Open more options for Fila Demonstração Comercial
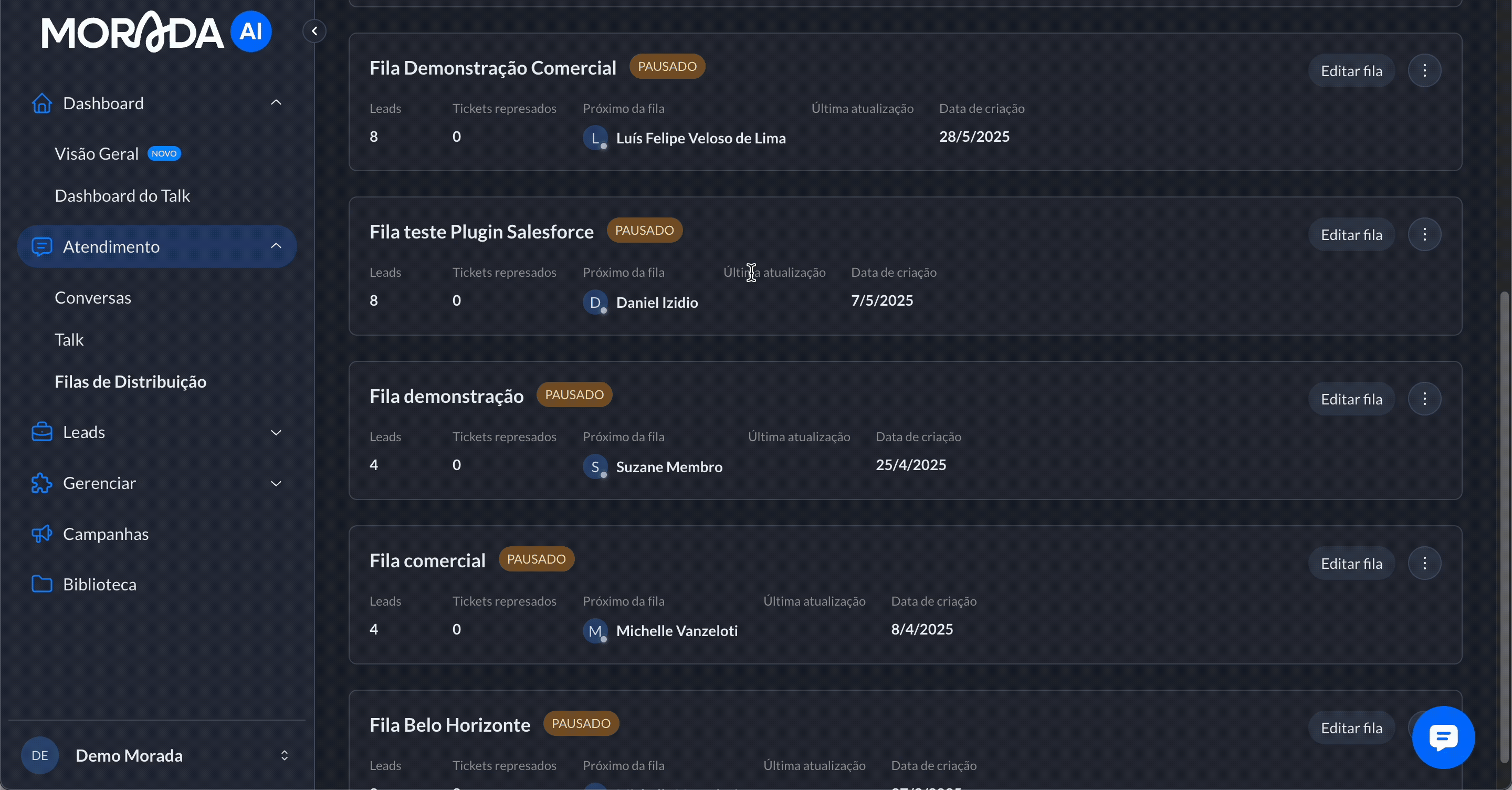The width and height of the screenshot is (1512, 790). [1424, 70]
